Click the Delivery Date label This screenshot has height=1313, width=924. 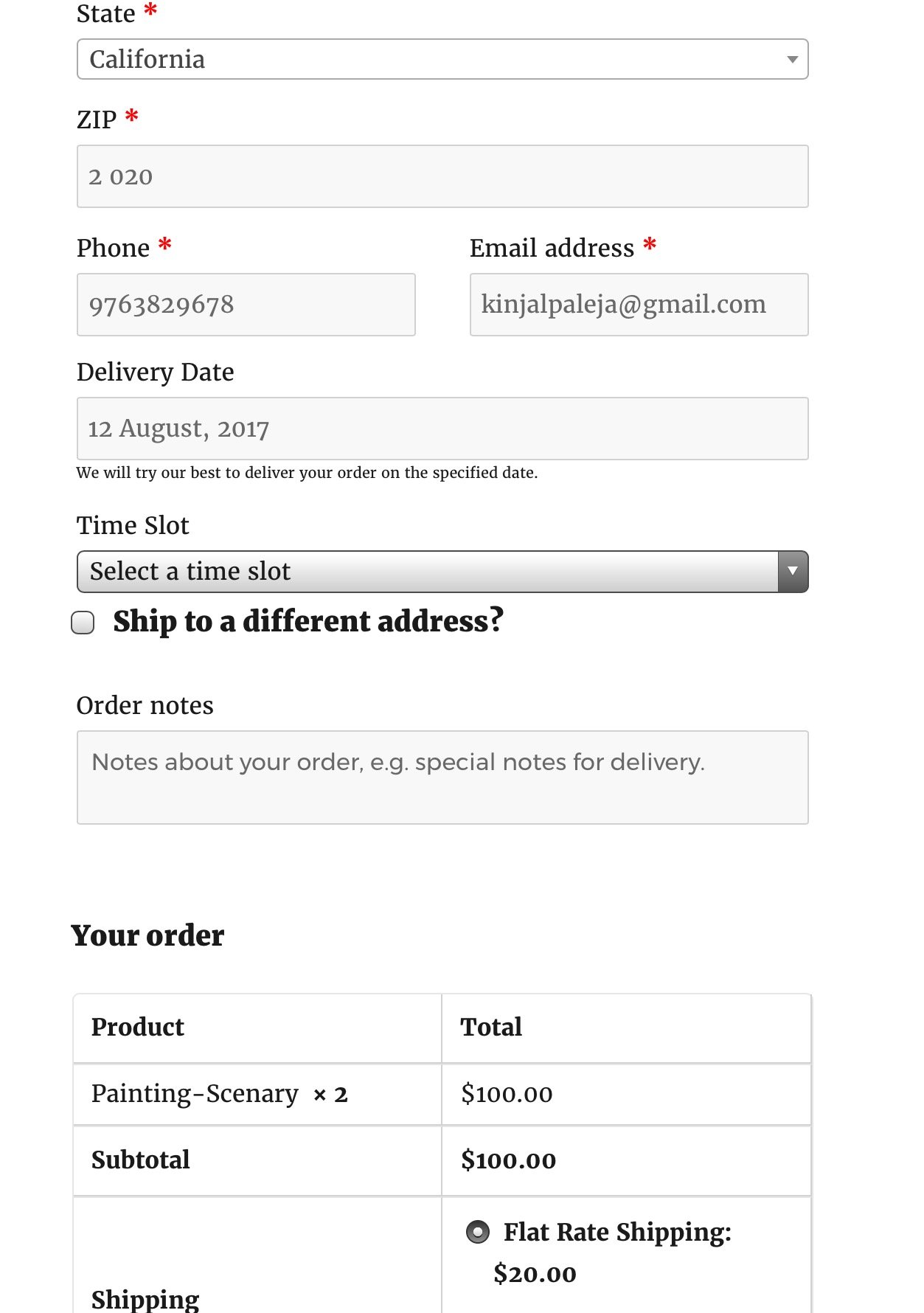(x=156, y=373)
